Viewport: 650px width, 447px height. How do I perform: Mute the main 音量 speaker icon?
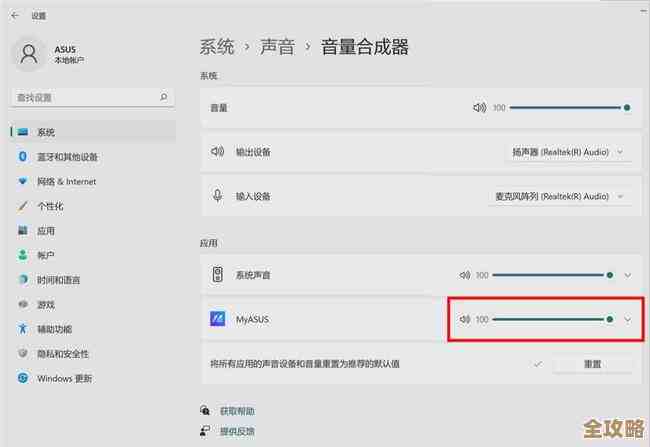pyautogui.click(x=480, y=108)
